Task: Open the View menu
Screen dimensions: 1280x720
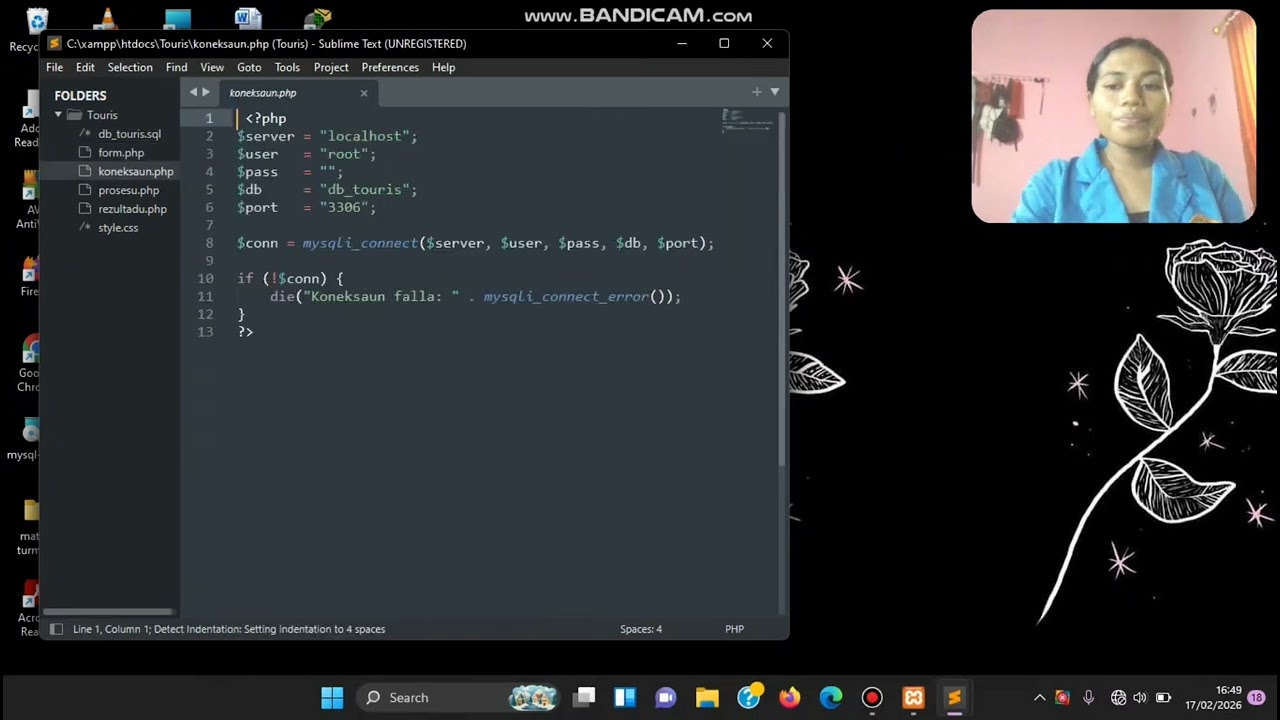Action: (x=212, y=67)
